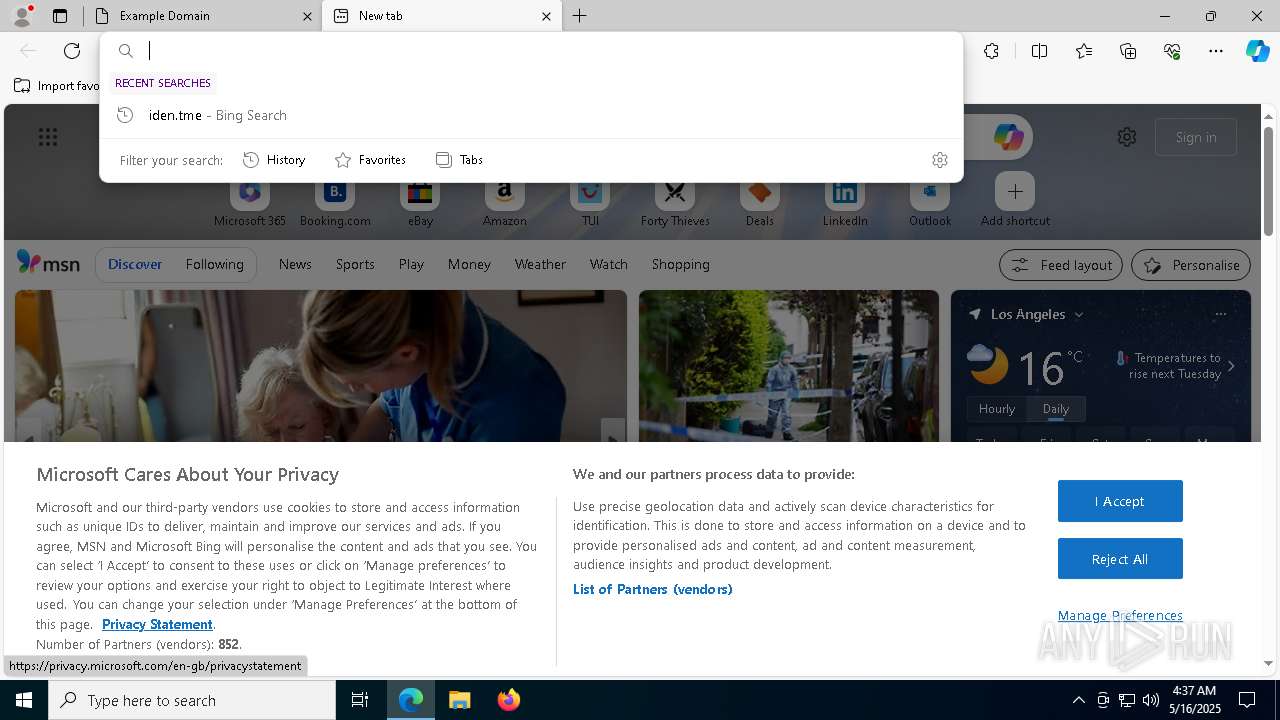Viewport: 1280px width, 720px height.
Task: Open Firefox from the taskbar
Action: point(509,700)
